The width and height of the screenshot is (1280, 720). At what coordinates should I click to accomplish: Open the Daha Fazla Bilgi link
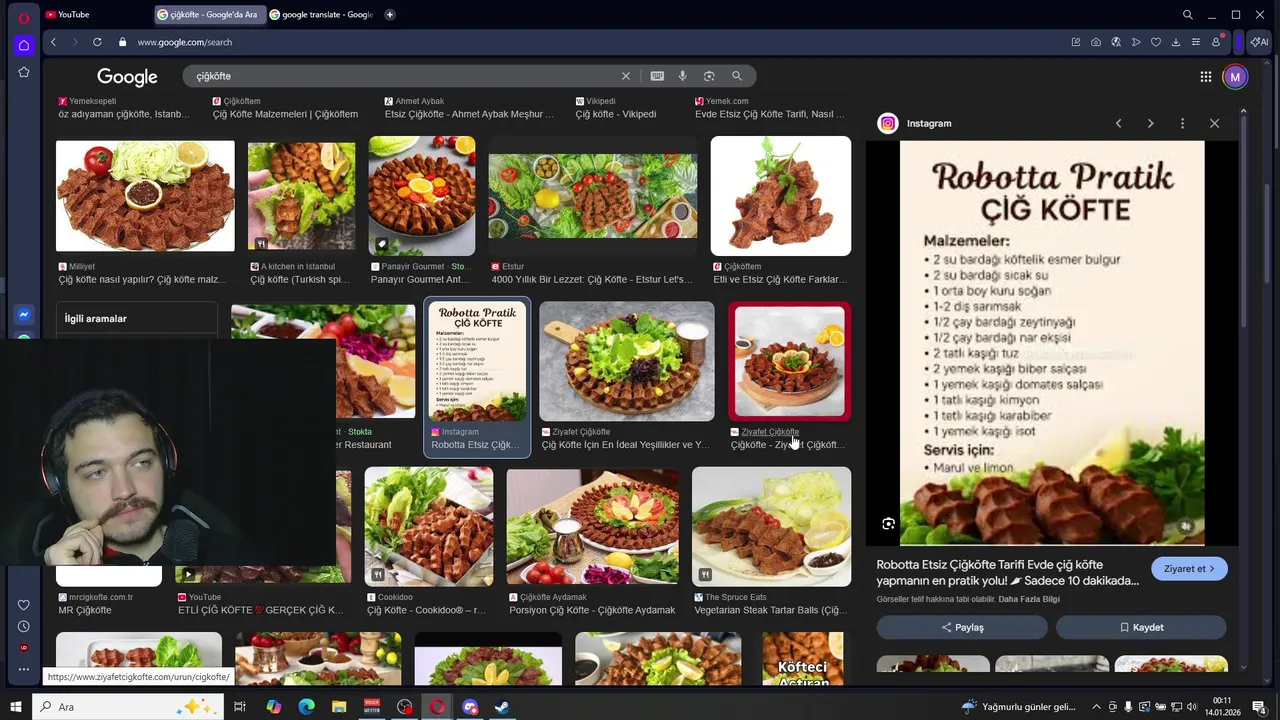[x=1029, y=599]
